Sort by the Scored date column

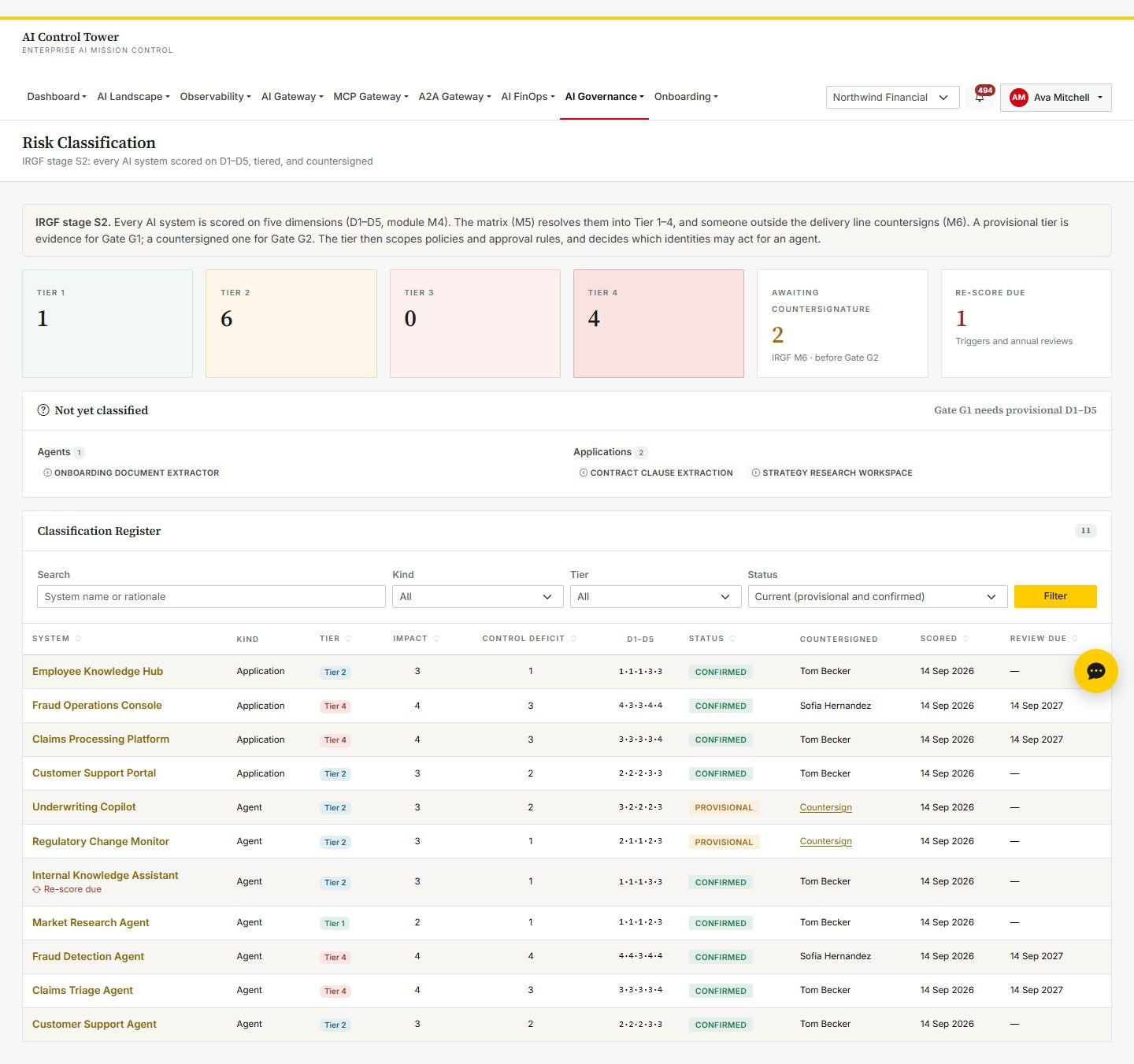(944, 639)
